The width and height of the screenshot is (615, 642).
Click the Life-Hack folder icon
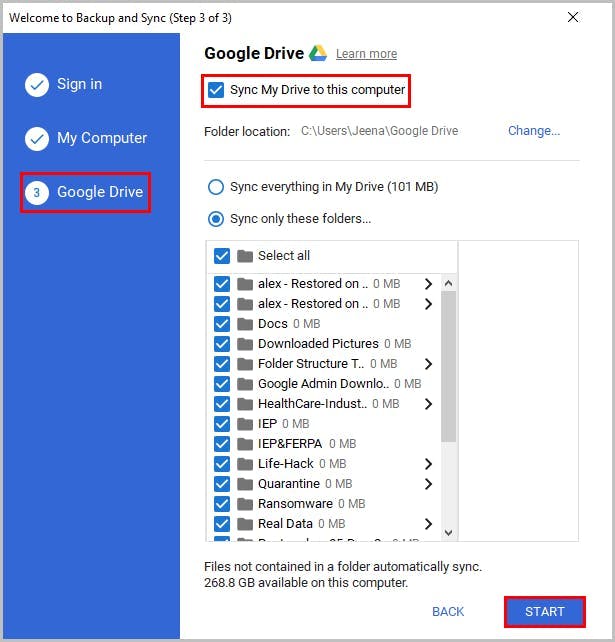click(x=245, y=464)
